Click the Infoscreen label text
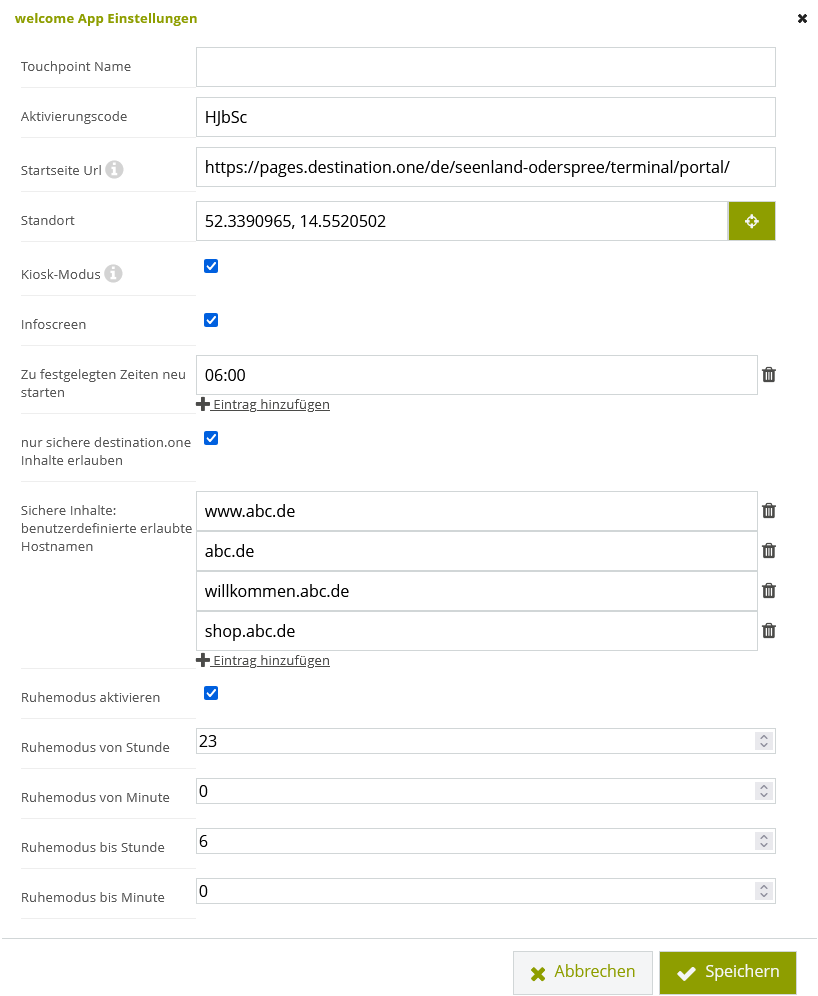The height and width of the screenshot is (996, 818). pyautogui.click(x=53, y=325)
